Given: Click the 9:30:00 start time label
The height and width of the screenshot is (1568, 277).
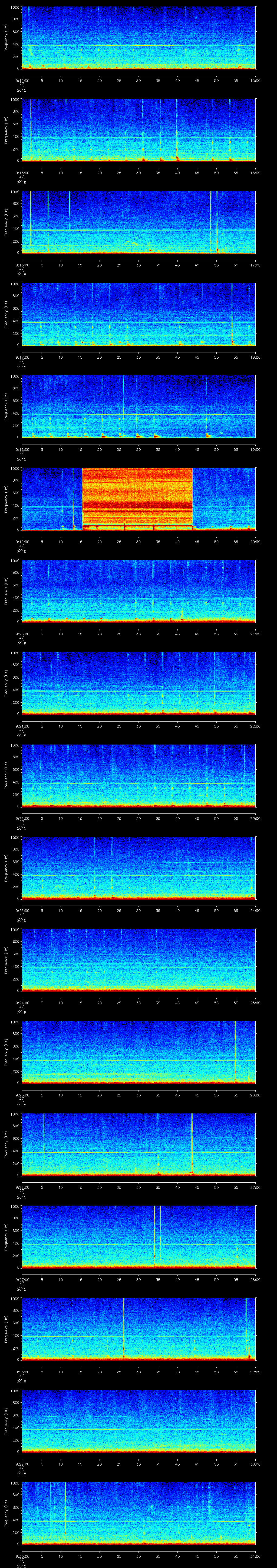Looking at the screenshot, I should click(22, 1556).
